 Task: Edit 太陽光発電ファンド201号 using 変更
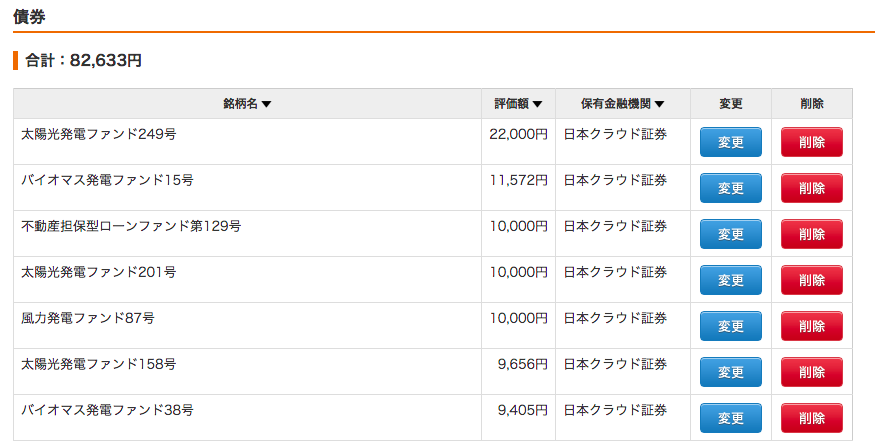[x=730, y=280]
